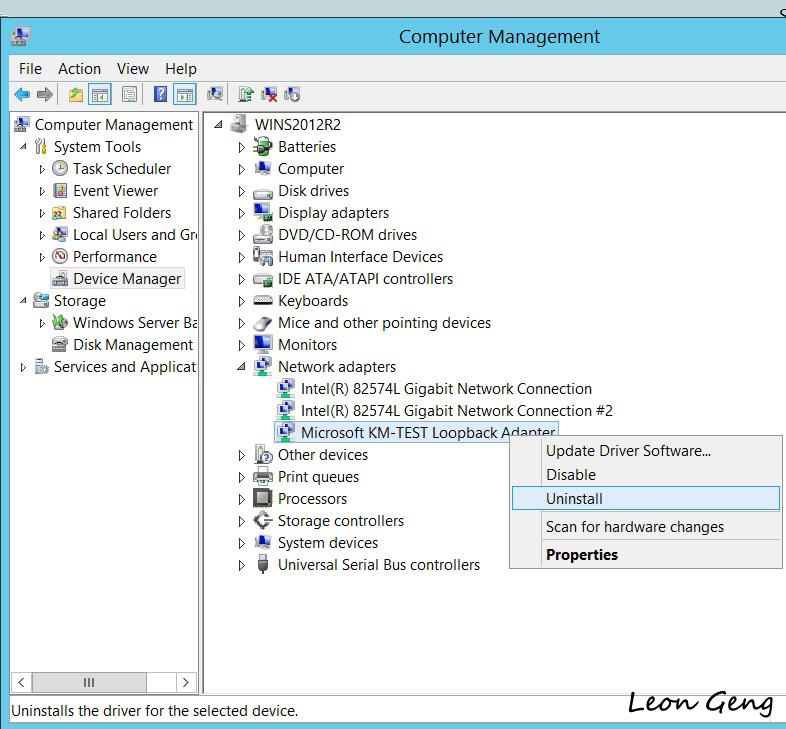The image size is (786, 729).
Task: Open the View menu
Action: coord(133,68)
